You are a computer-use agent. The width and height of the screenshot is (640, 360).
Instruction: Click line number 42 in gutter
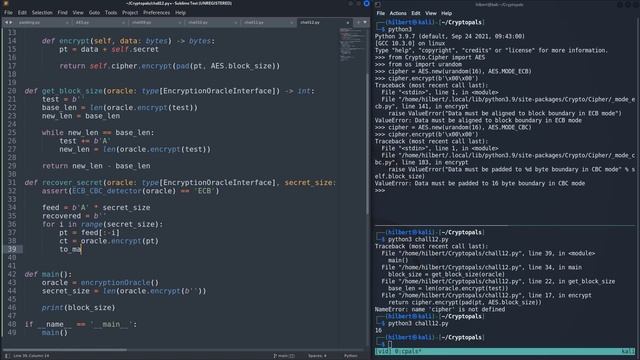pyautogui.click(x=12, y=274)
